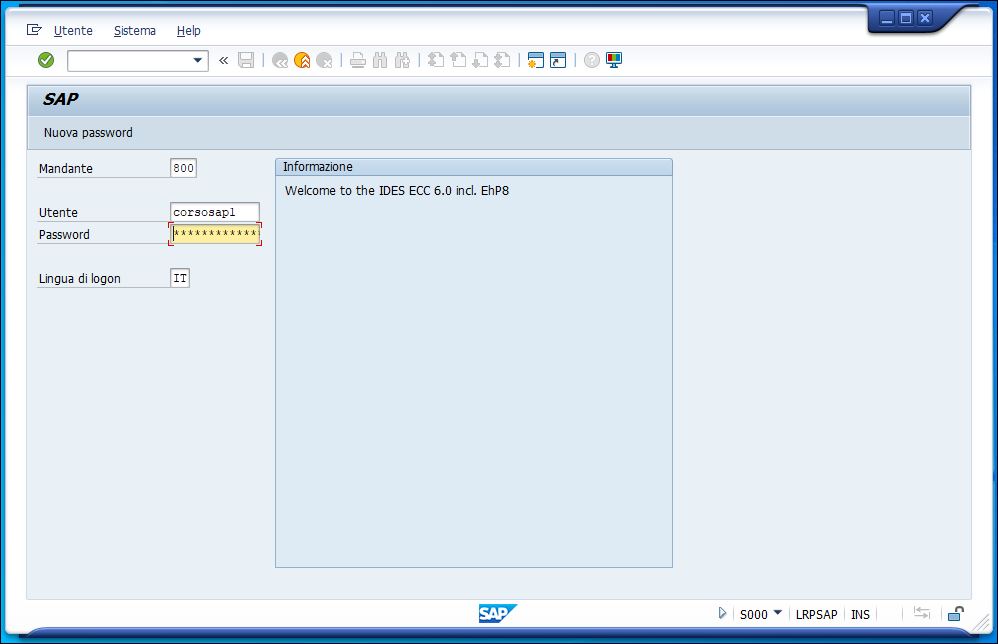The image size is (998, 644).
Task: Expand the S000 system info dropdown
Action: (777, 613)
